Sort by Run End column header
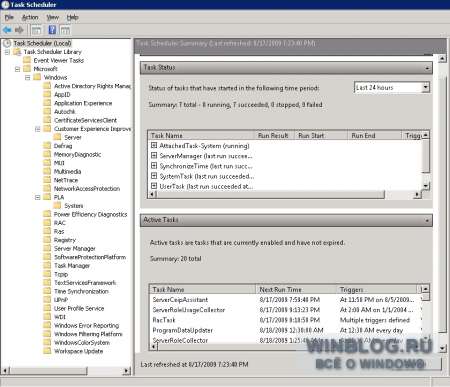The image size is (450, 387). (374, 135)
